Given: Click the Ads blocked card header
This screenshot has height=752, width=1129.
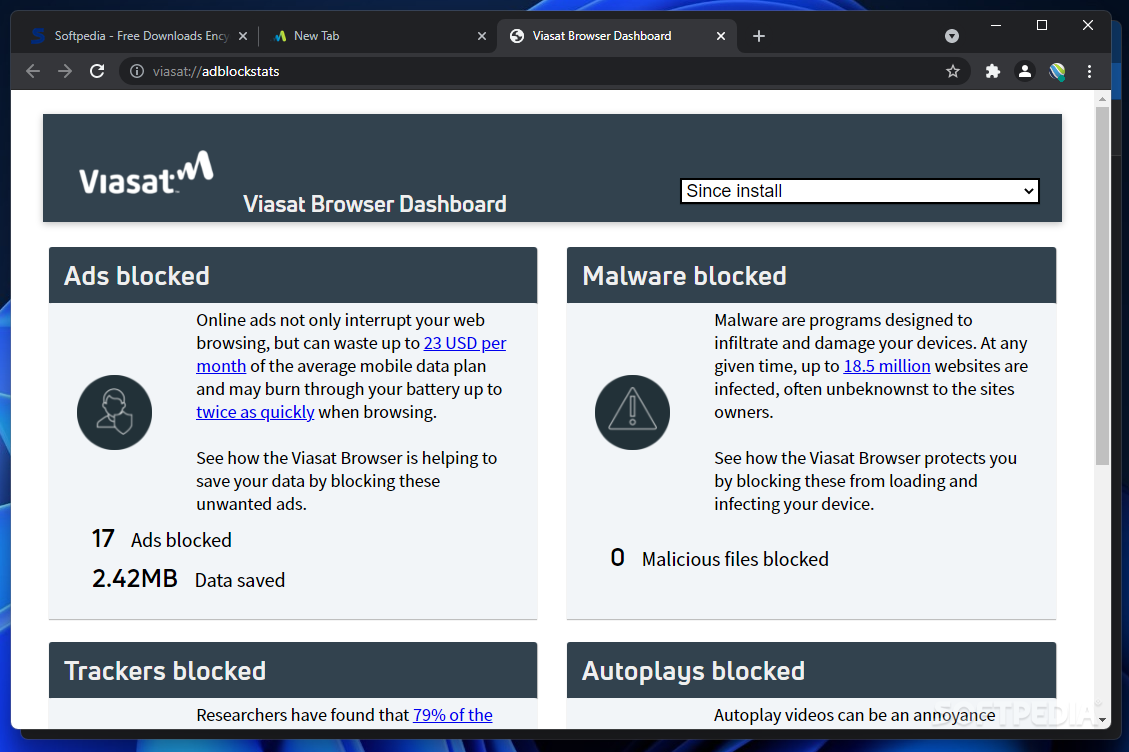Looking at the screenshot, I should (293, 275).
